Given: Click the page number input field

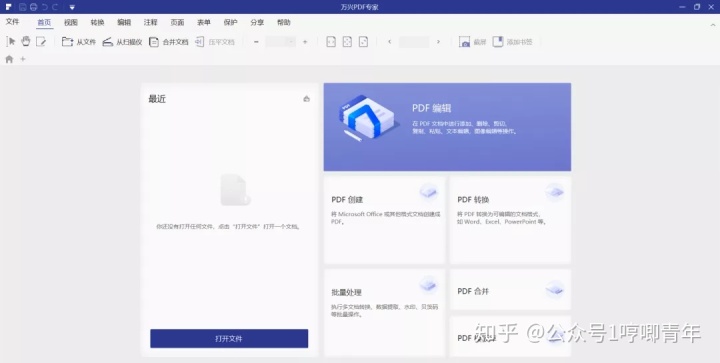Looking at the screenshot, I should click(414, 42).
